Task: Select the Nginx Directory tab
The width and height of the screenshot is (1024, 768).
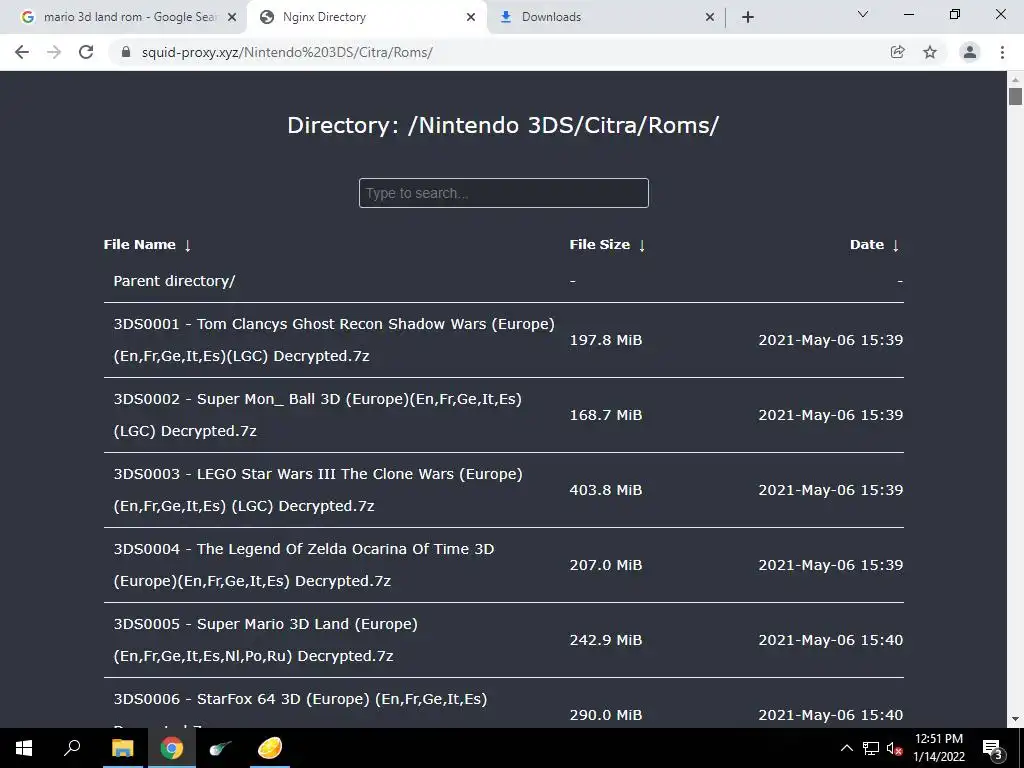Action: pos(366,18)
